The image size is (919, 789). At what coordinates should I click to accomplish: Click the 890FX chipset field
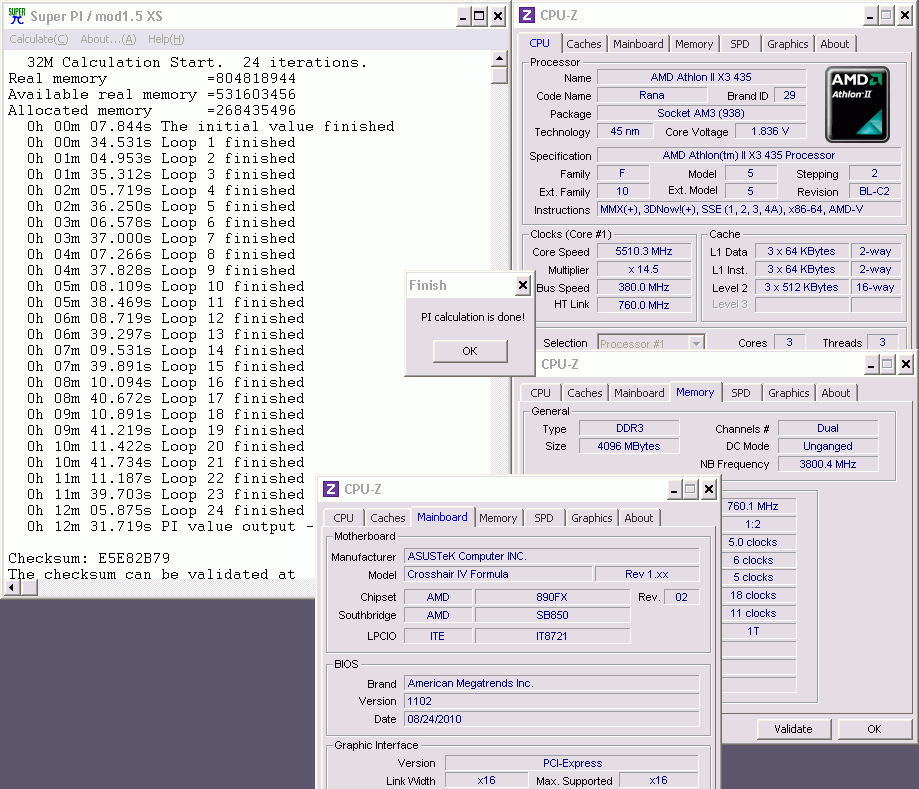[x=552, y=597]
